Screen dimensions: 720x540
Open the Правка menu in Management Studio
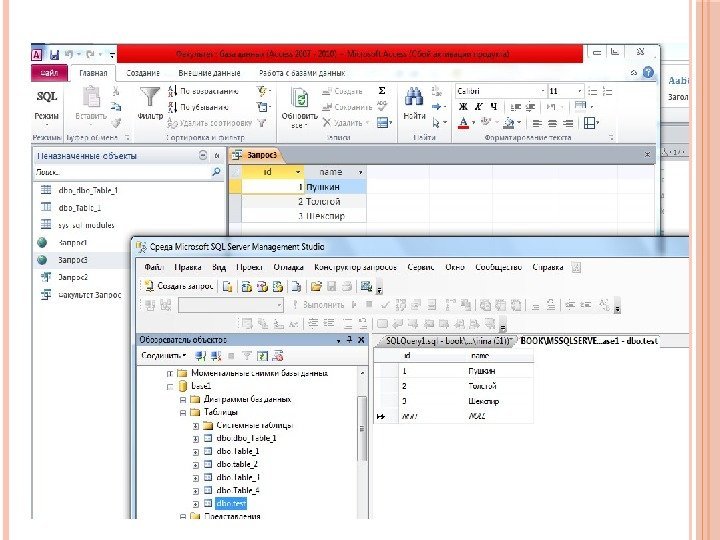pyautogui.click(x=188, y=267)
